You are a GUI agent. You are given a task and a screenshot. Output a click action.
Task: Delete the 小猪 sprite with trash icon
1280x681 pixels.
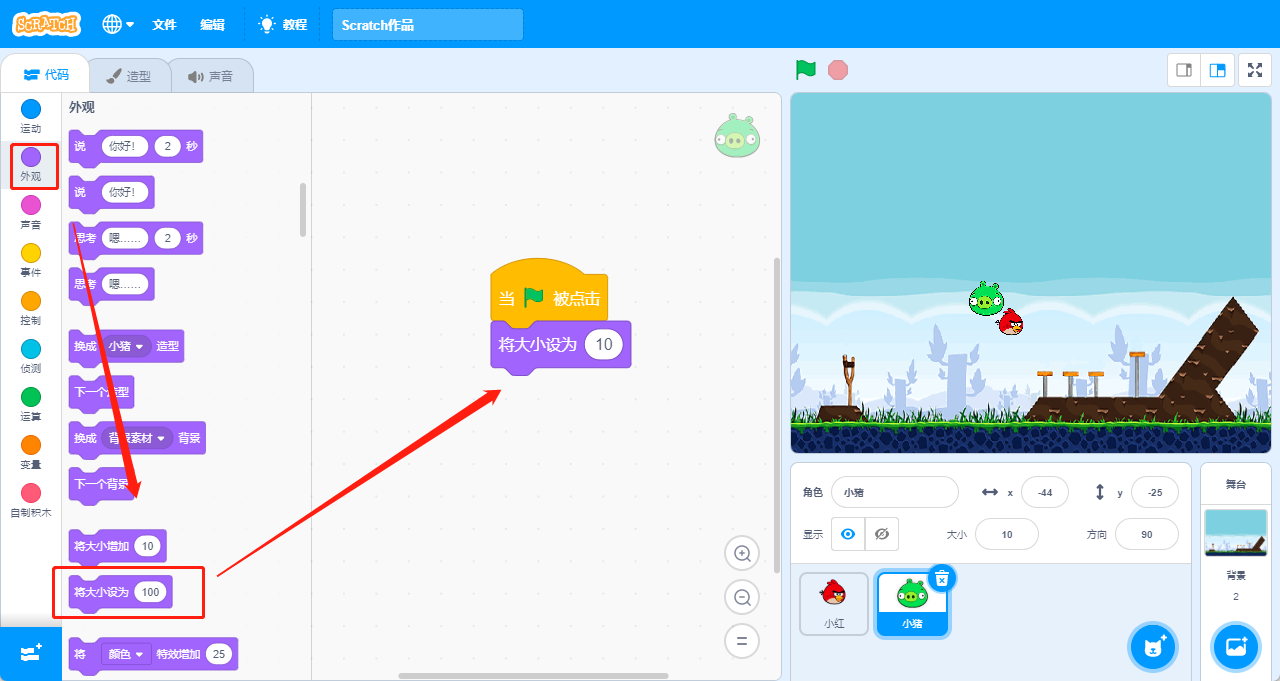coord(942,577)
